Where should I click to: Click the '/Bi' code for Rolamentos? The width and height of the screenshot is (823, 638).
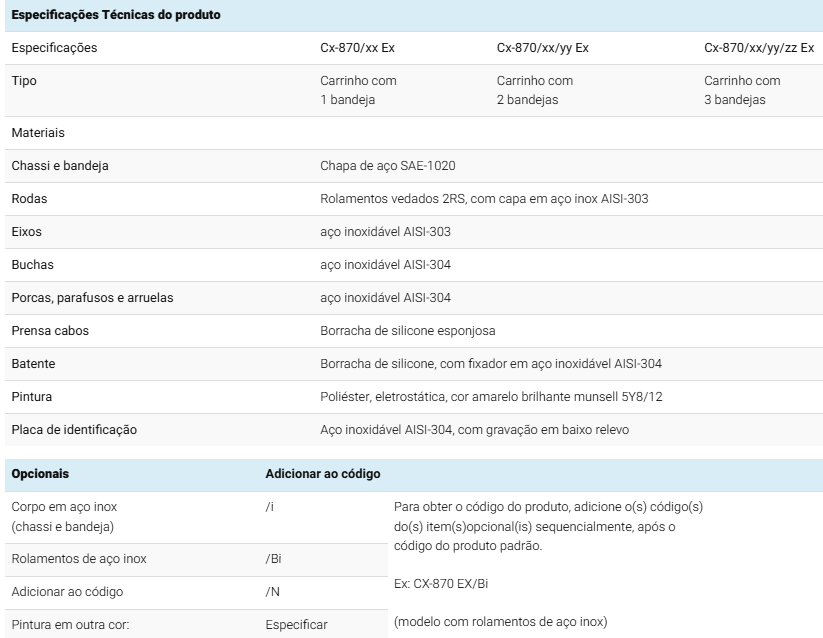pos(273,559)
